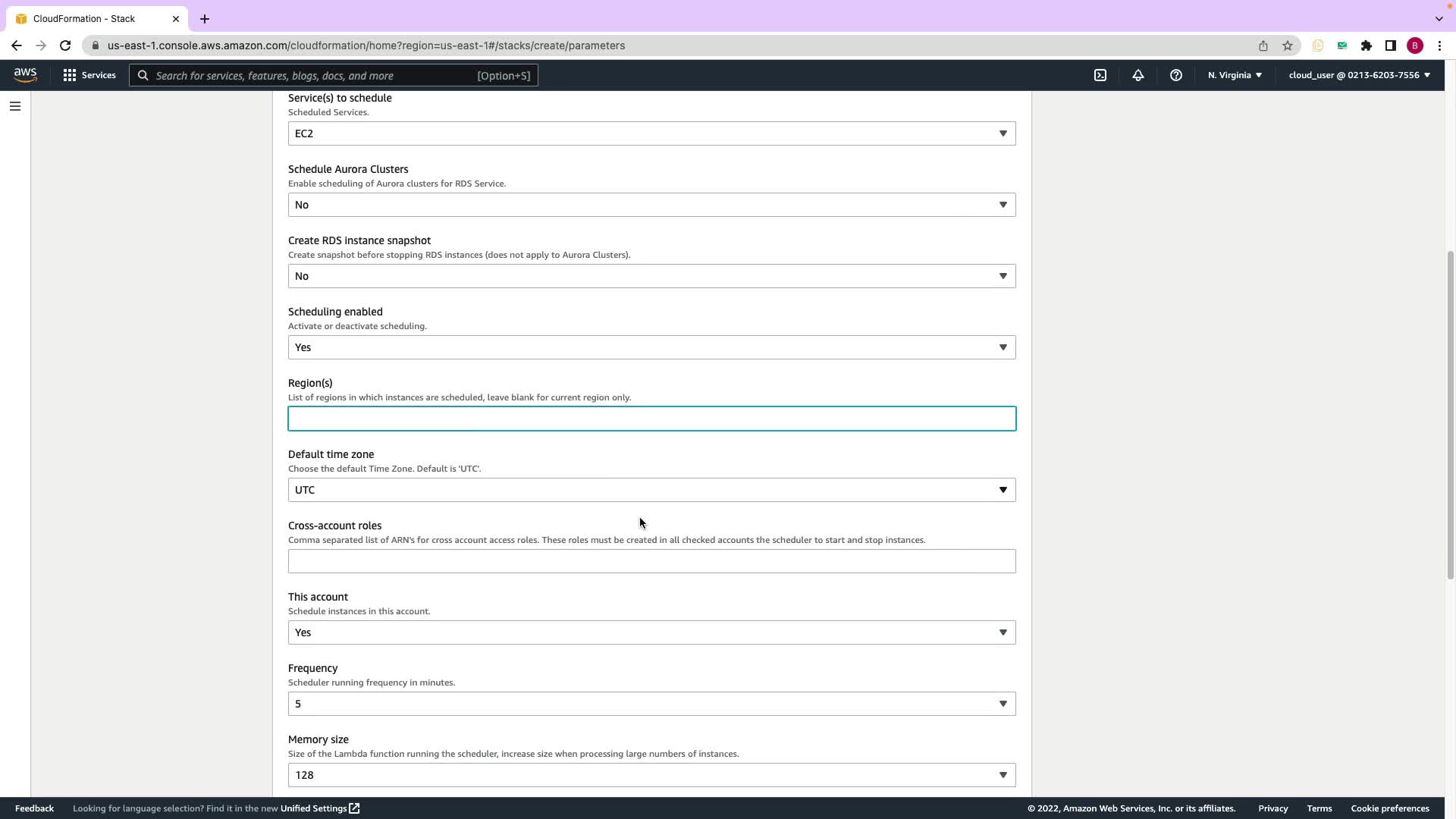Open N. Virginia region menu
This screenshot has height=819, width=1456.
click(x=1234, y=75)
